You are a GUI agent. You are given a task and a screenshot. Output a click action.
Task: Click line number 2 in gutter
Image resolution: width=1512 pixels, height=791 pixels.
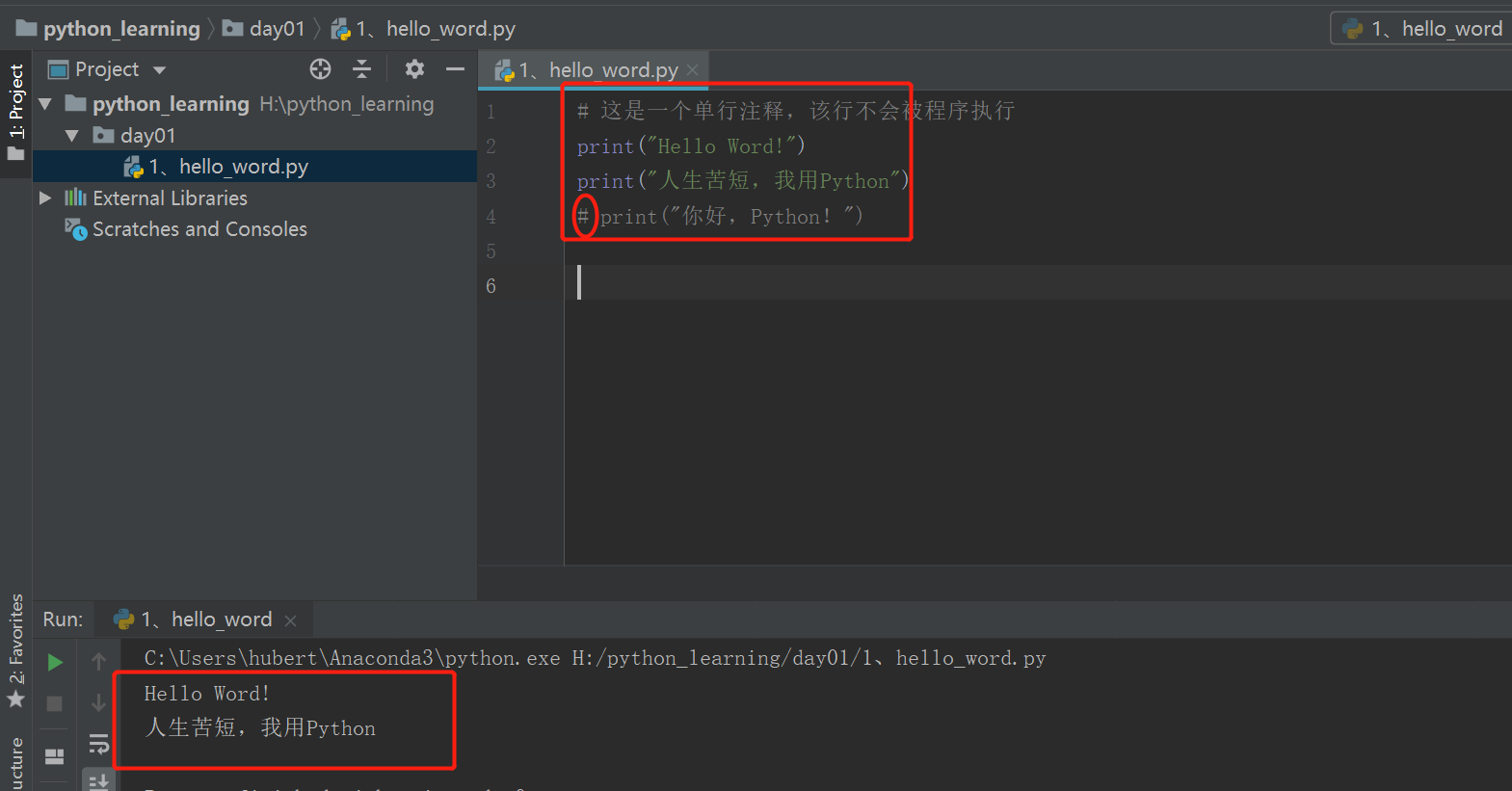click(491, 146)
